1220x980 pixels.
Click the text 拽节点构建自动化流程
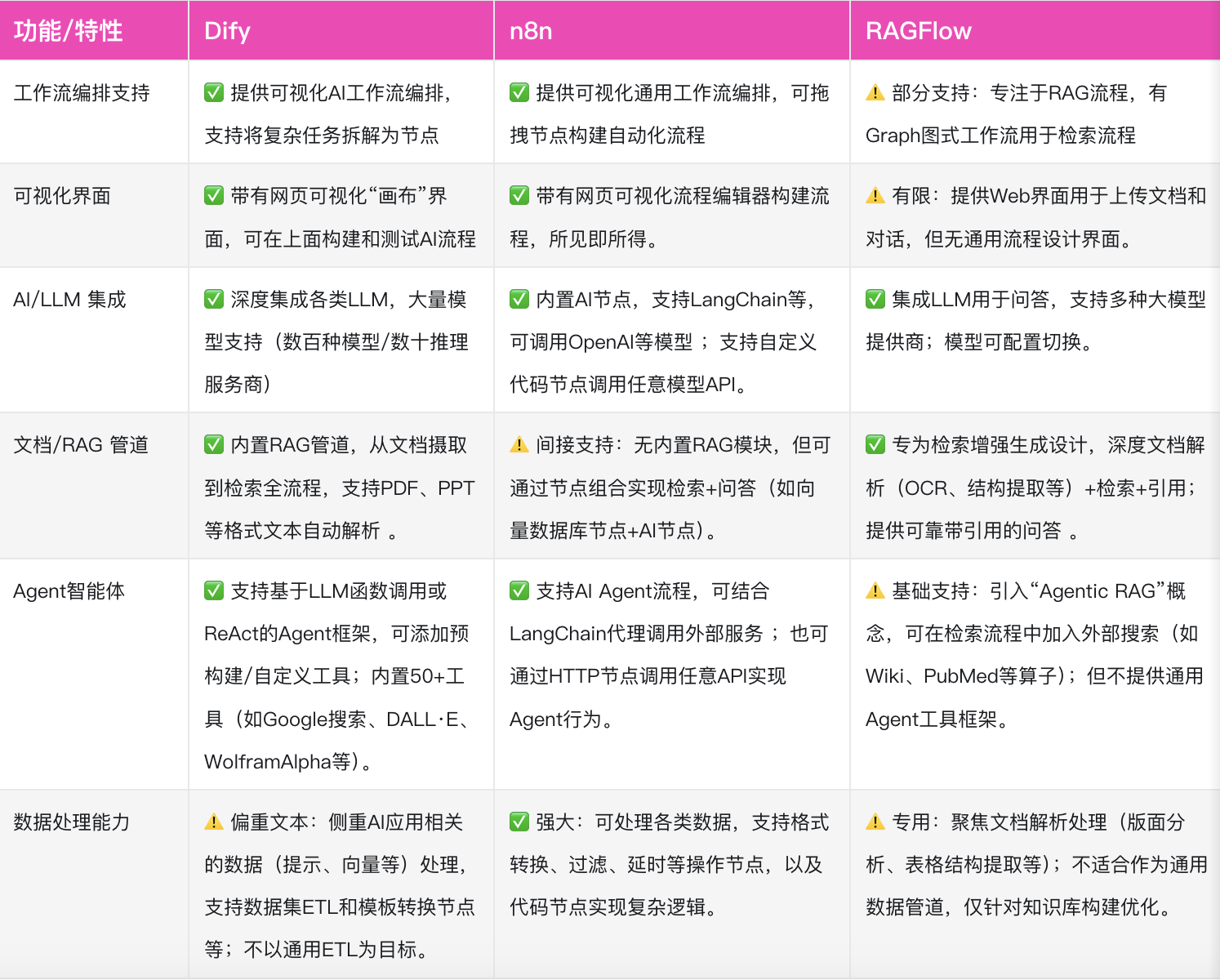[x=608, y=136]
